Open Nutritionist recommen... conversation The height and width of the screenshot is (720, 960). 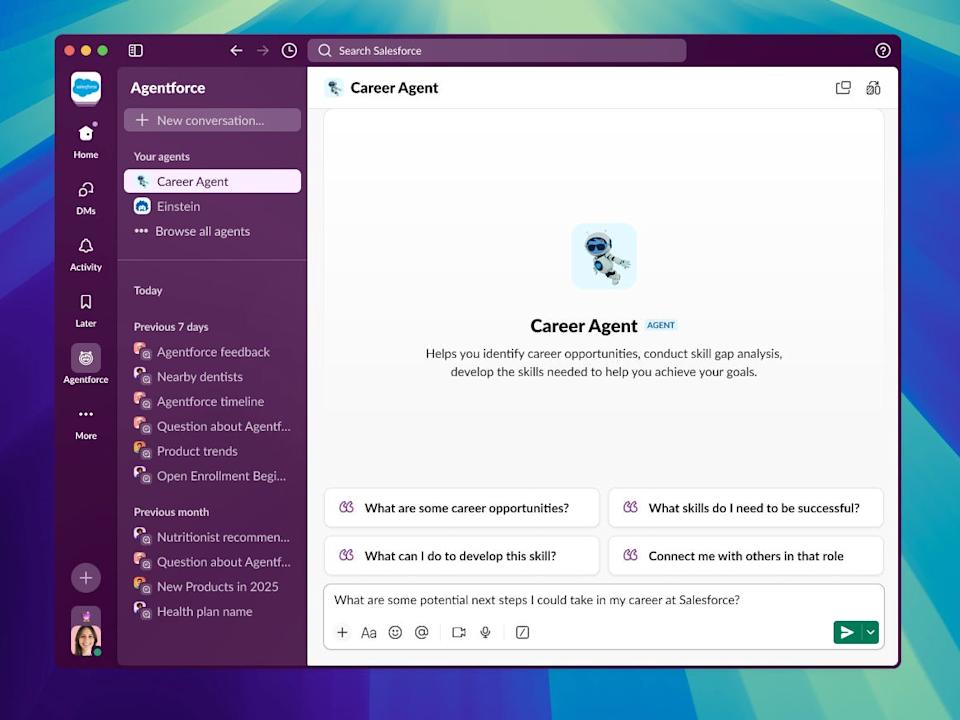(x=212, y=537)
